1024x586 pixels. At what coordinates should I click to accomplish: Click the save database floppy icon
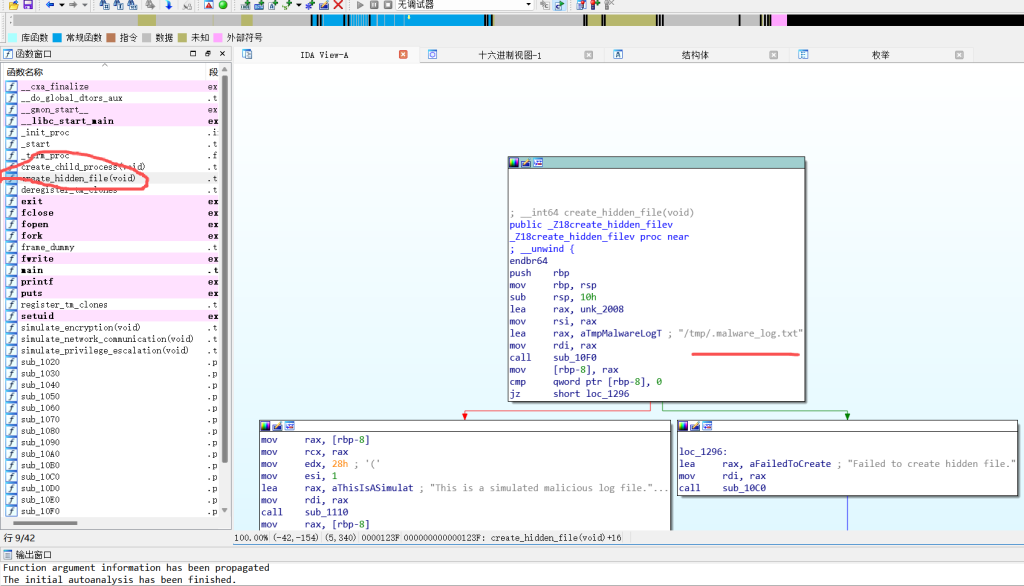(x=27, y=5)
